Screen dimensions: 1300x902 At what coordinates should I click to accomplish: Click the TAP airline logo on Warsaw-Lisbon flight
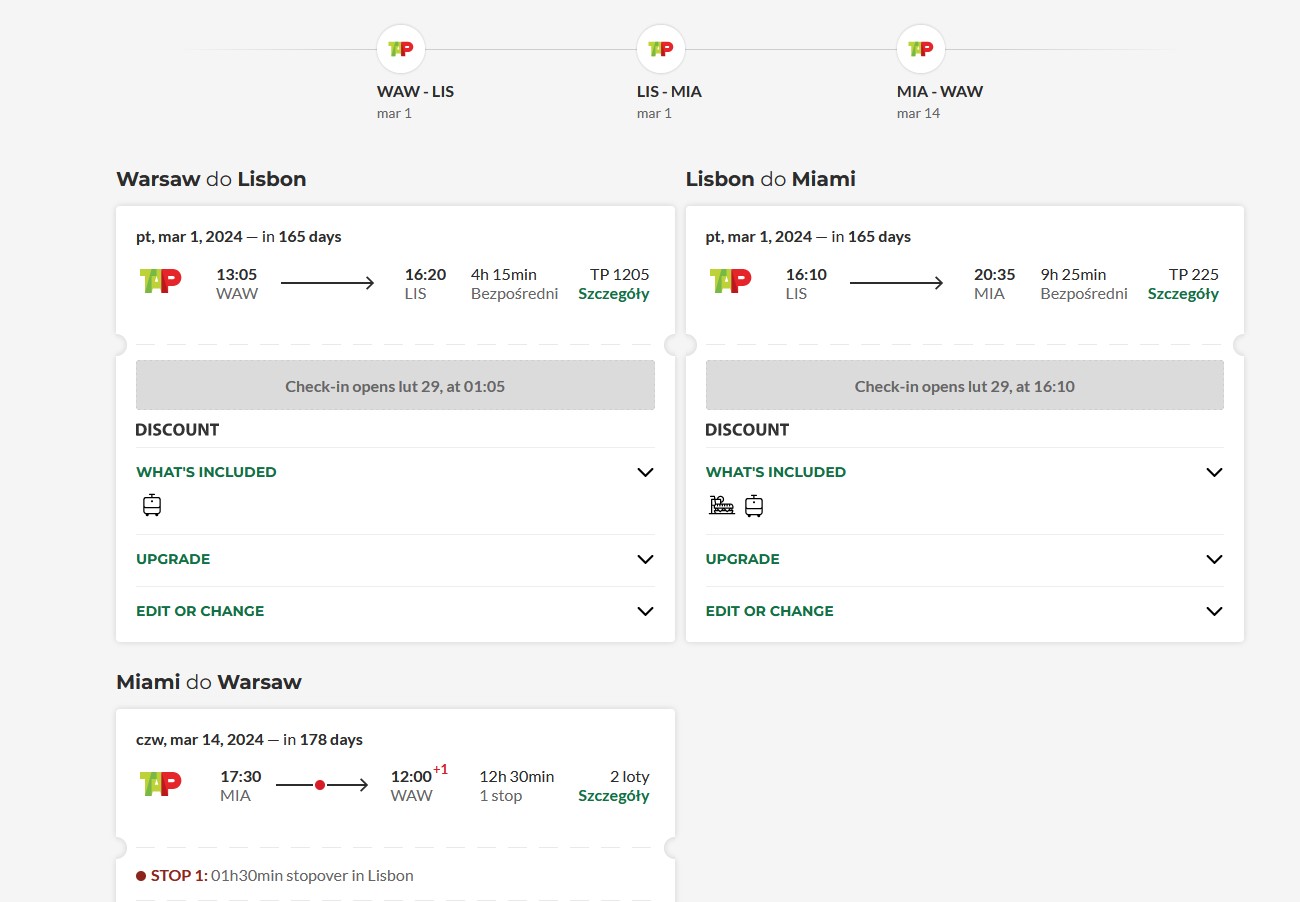pyautogui.click(x=160, y=280)
